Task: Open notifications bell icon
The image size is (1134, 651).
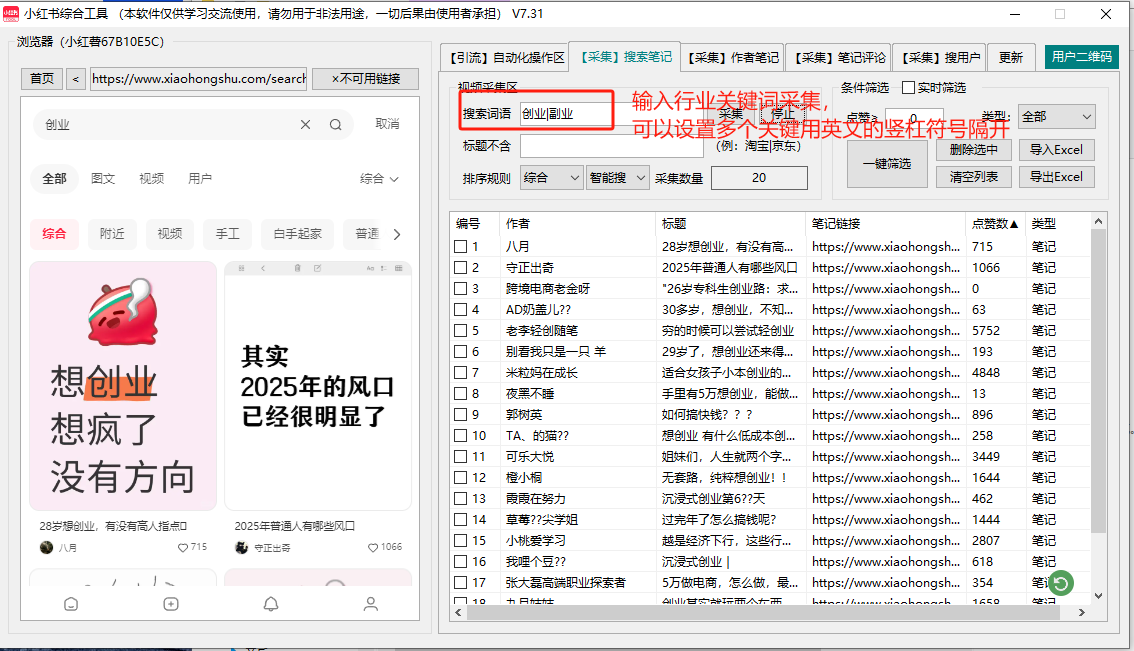Action: 271,604
